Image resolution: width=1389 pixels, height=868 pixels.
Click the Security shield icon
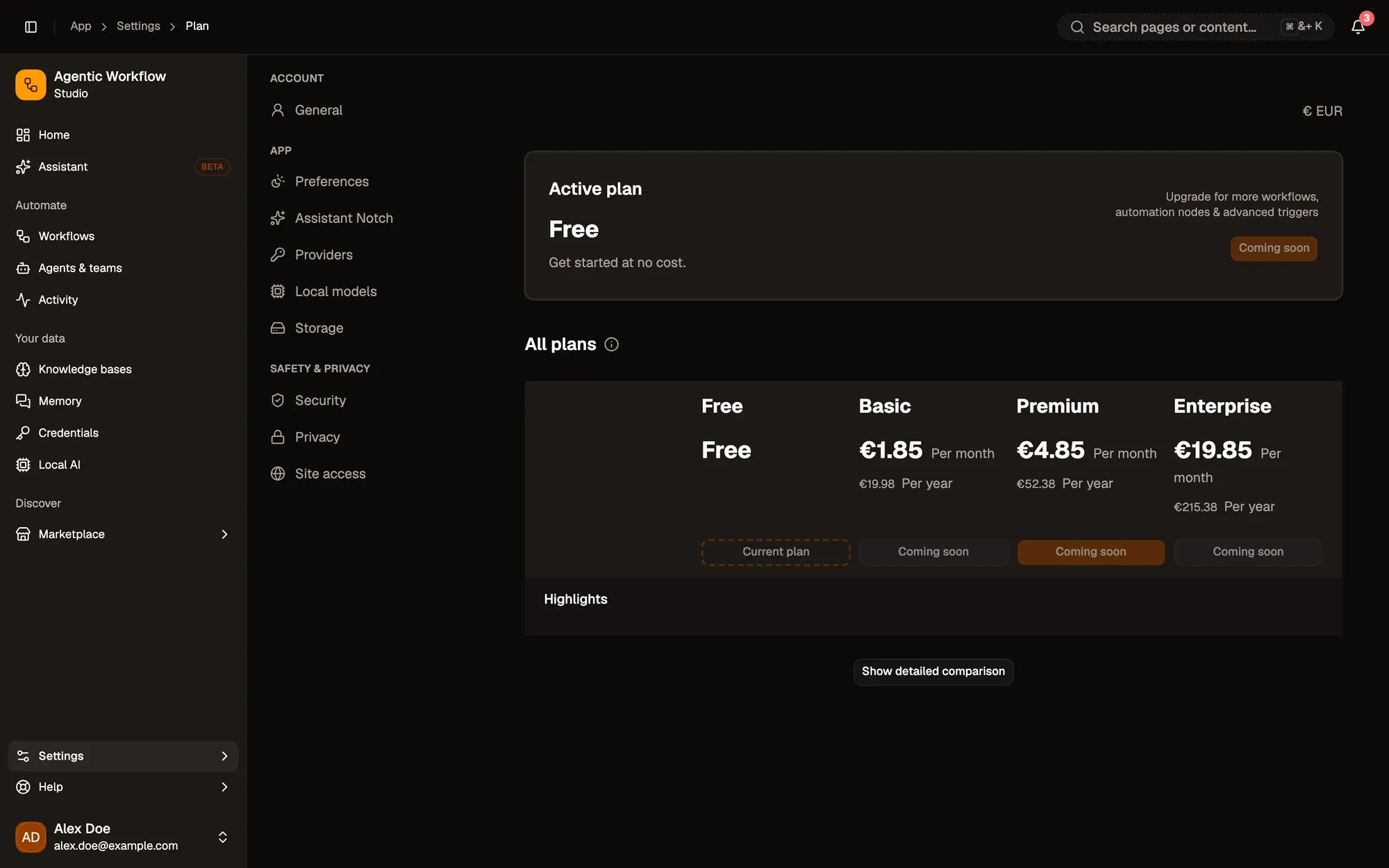point(278,400)
